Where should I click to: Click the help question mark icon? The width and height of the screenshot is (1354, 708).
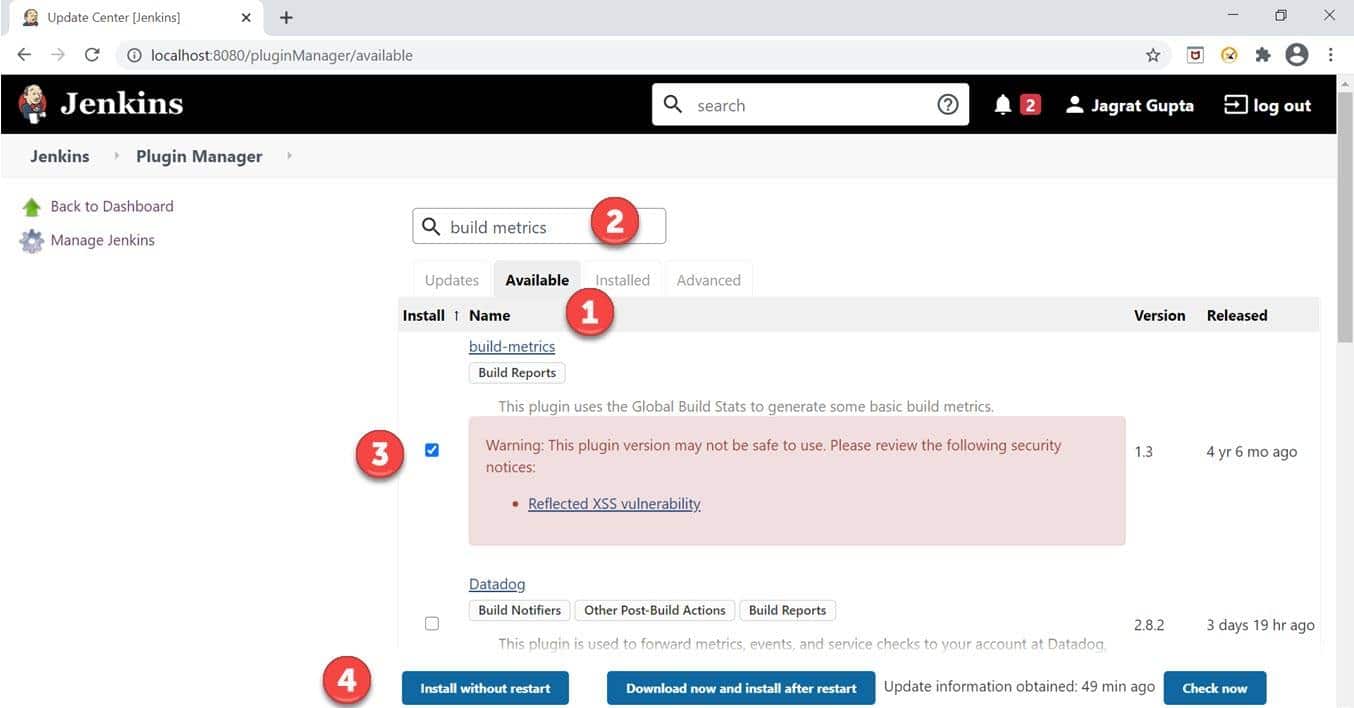[946, 103]
